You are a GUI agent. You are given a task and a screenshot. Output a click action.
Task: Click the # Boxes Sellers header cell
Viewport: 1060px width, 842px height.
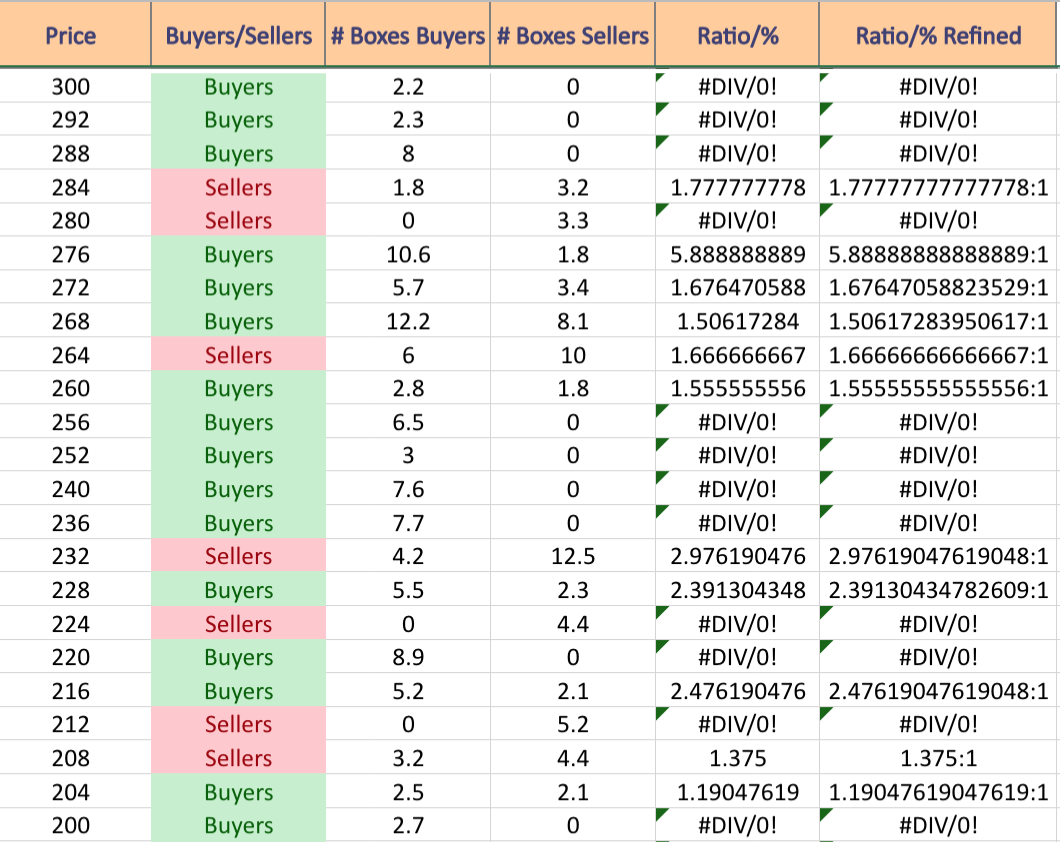click(x=573, y=35)
